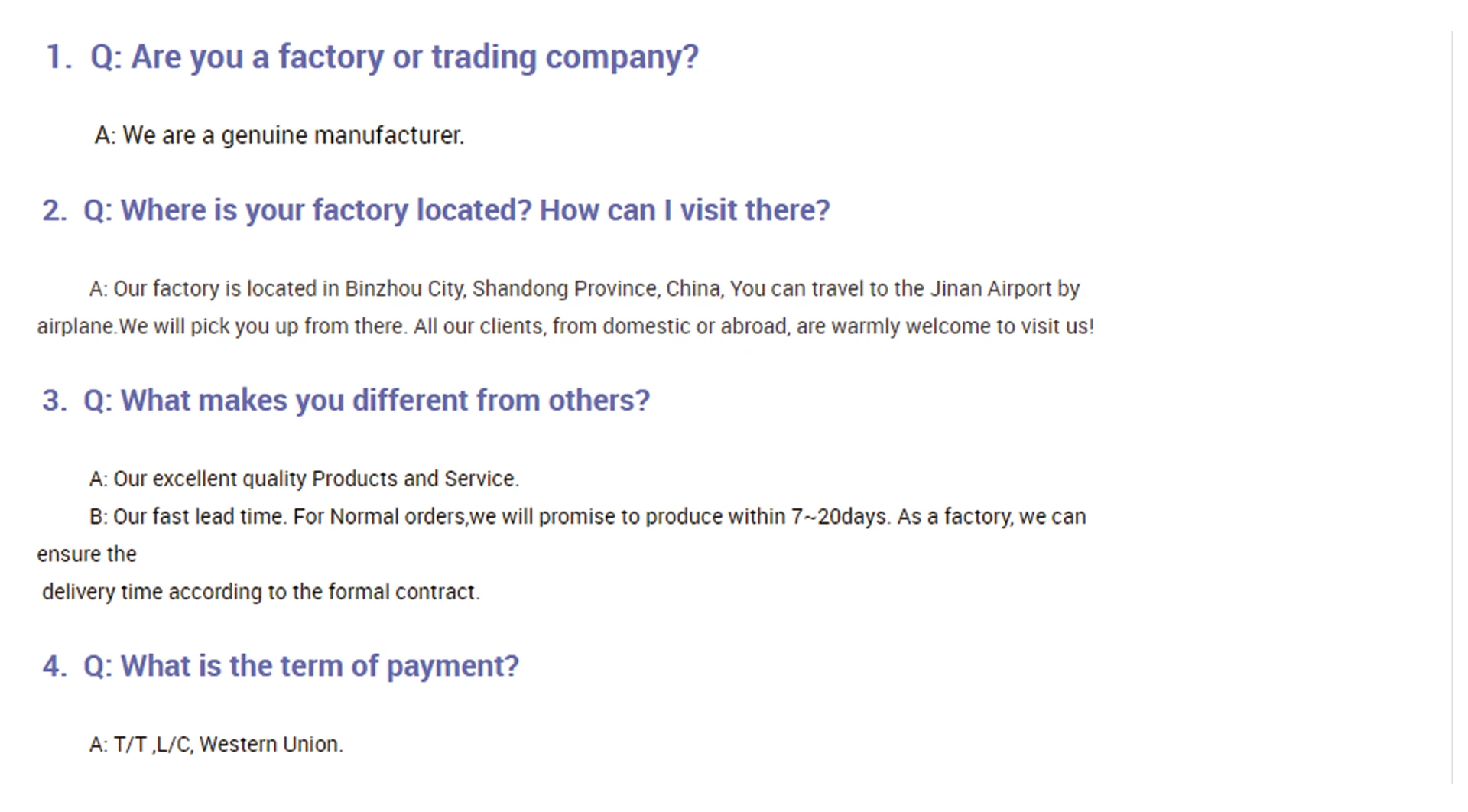Click the "7~20days" text in answer B

click(839, 517)
